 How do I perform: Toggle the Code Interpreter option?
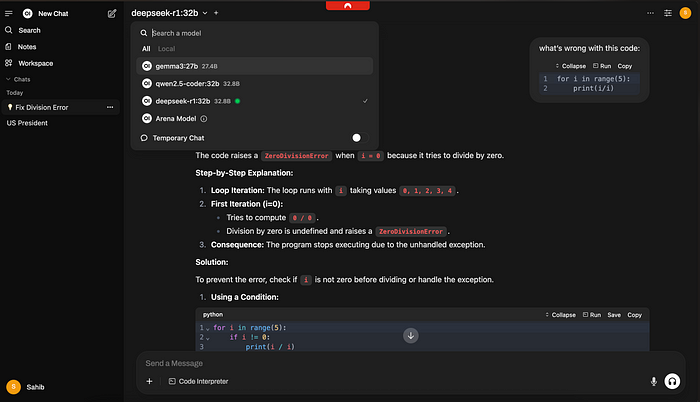[198, 381]
